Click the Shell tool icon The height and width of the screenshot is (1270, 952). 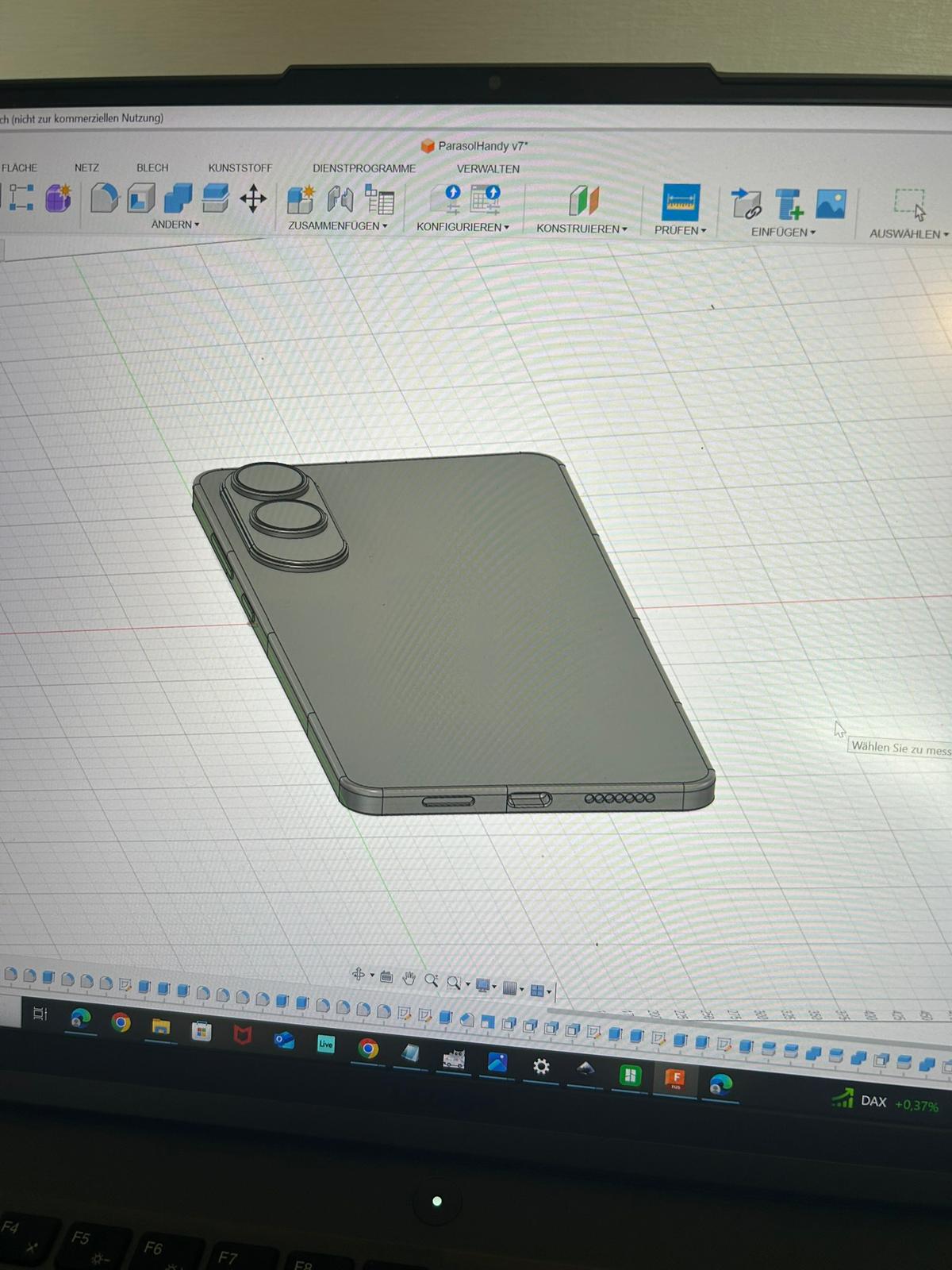click(141, 198)
